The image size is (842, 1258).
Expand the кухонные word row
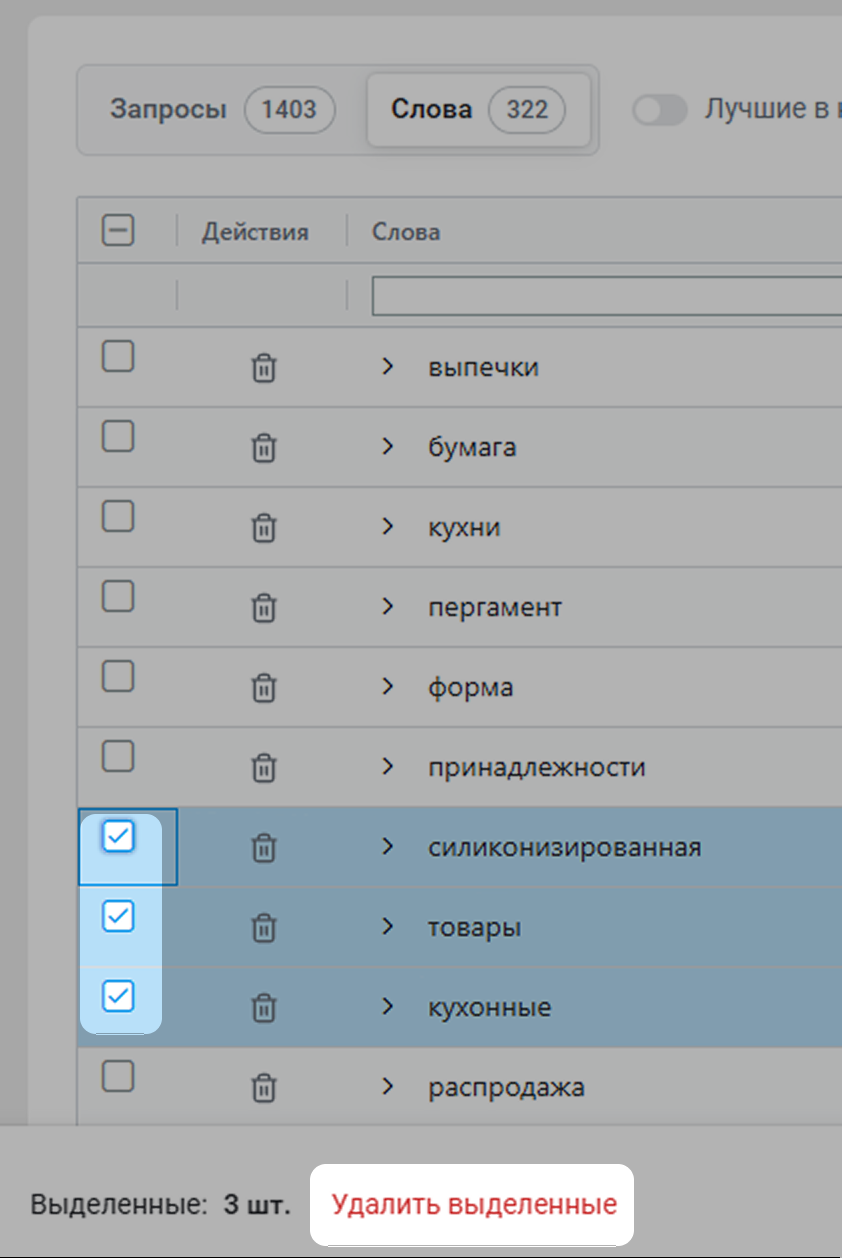click(x=388, y=1007)
